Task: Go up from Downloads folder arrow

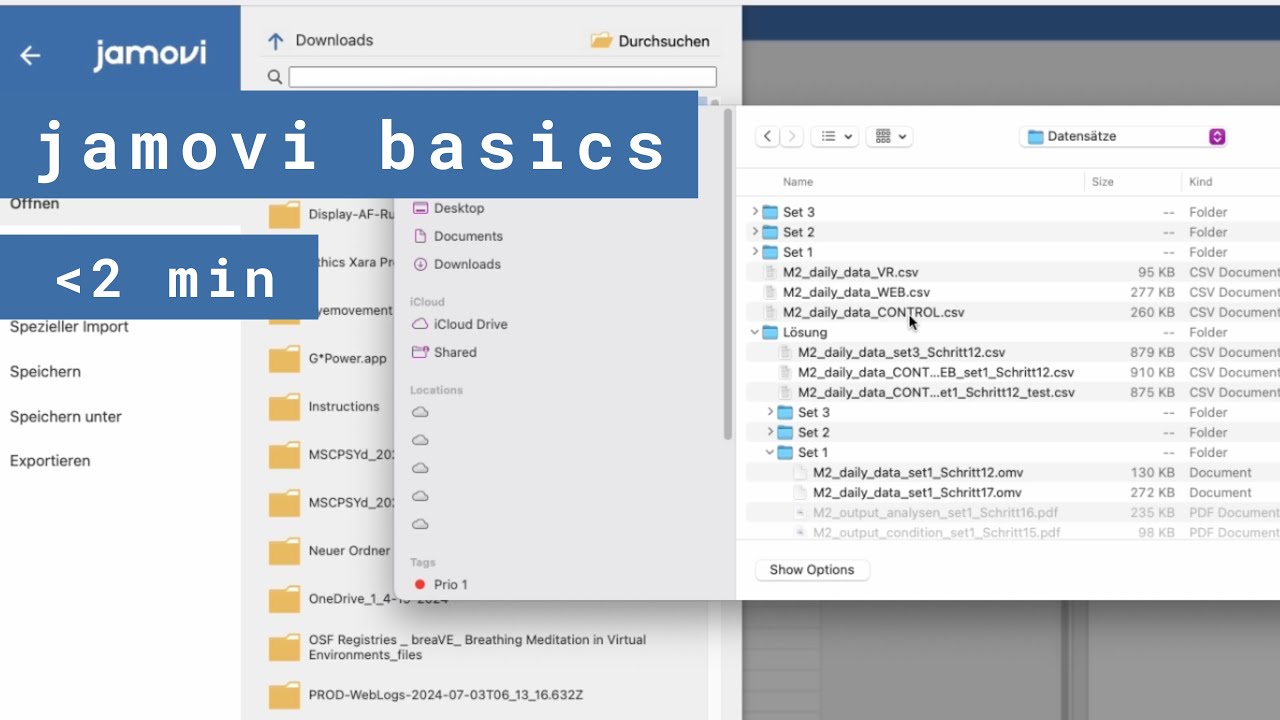Action: [x=276, y=41]
